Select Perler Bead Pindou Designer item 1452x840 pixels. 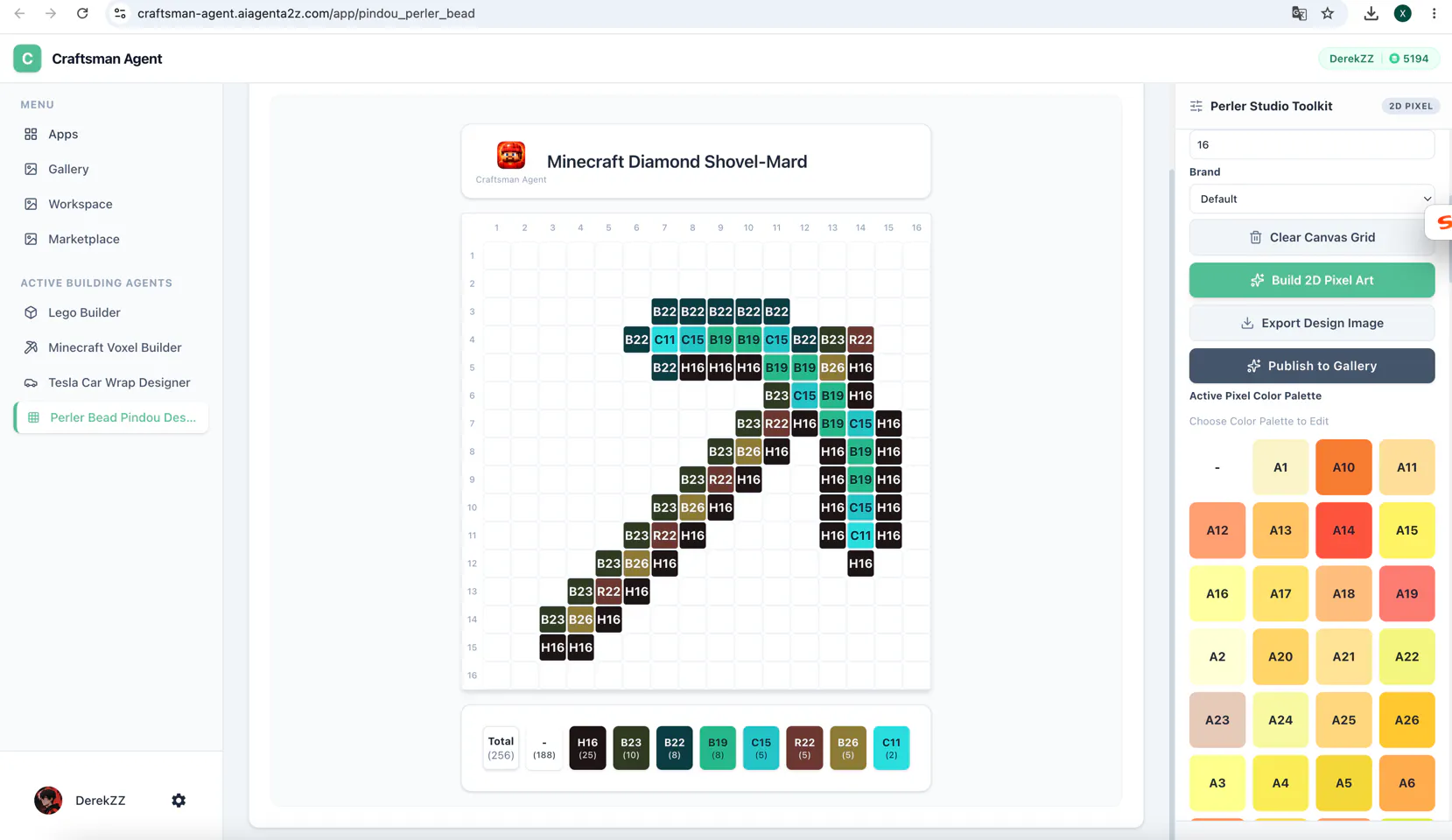[111, 417]
